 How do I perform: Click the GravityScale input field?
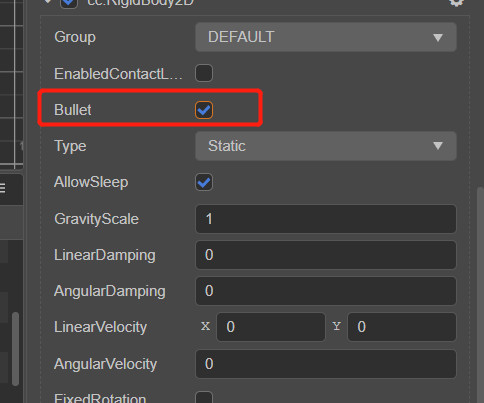pyautogui.click(x=326, y=219)
